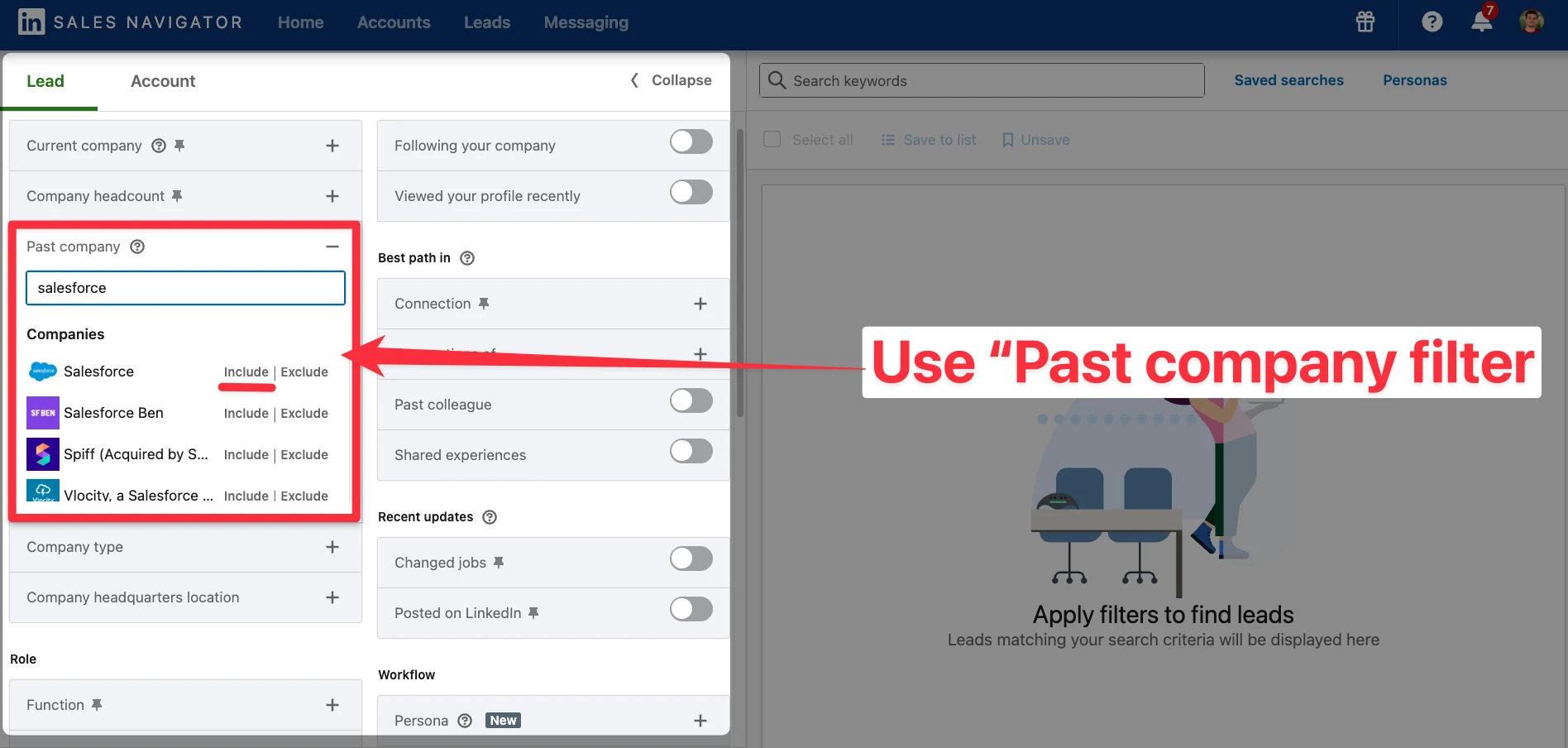Expand Company headquarters location filter

coord(332,597)
